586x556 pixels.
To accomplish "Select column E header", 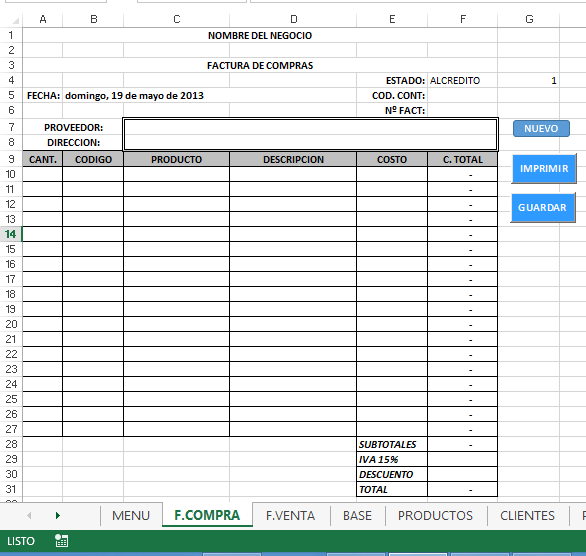I will 392,19.
